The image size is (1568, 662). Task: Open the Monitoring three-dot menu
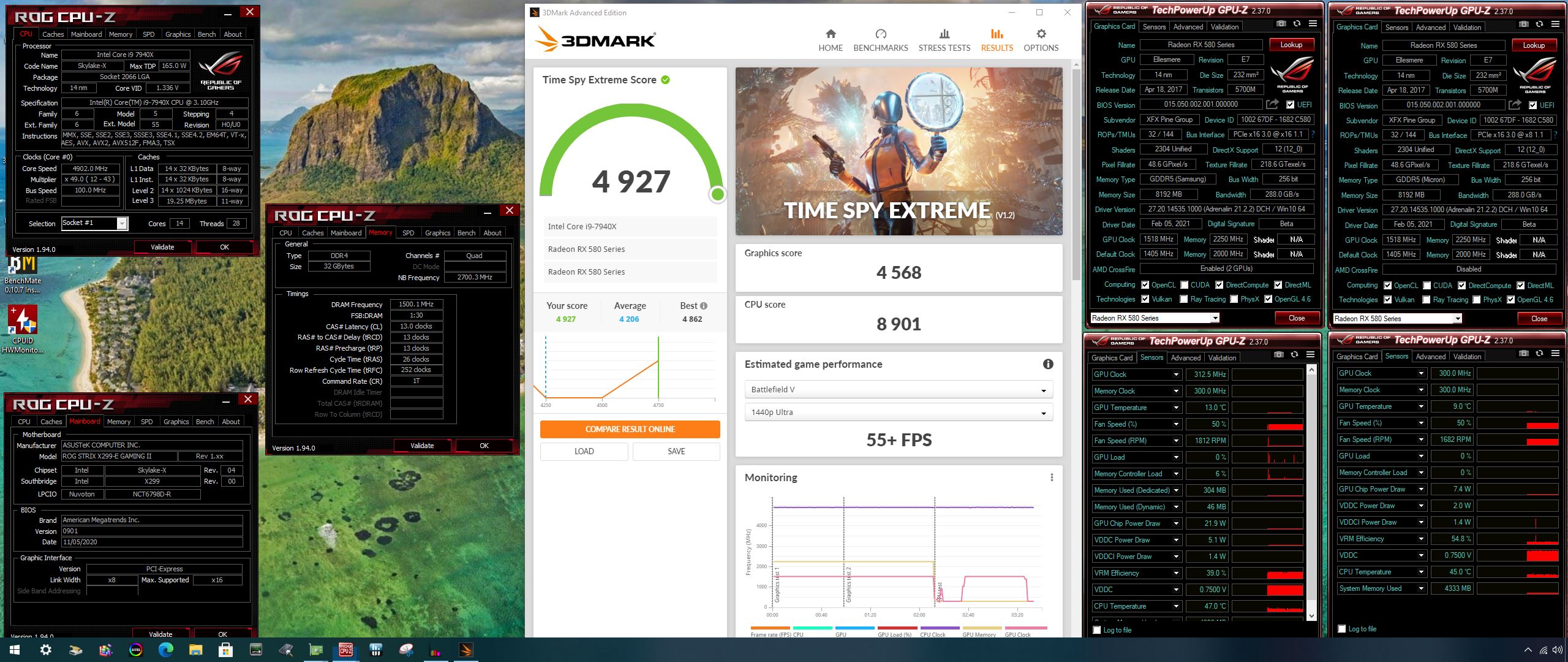point(1052,477)
